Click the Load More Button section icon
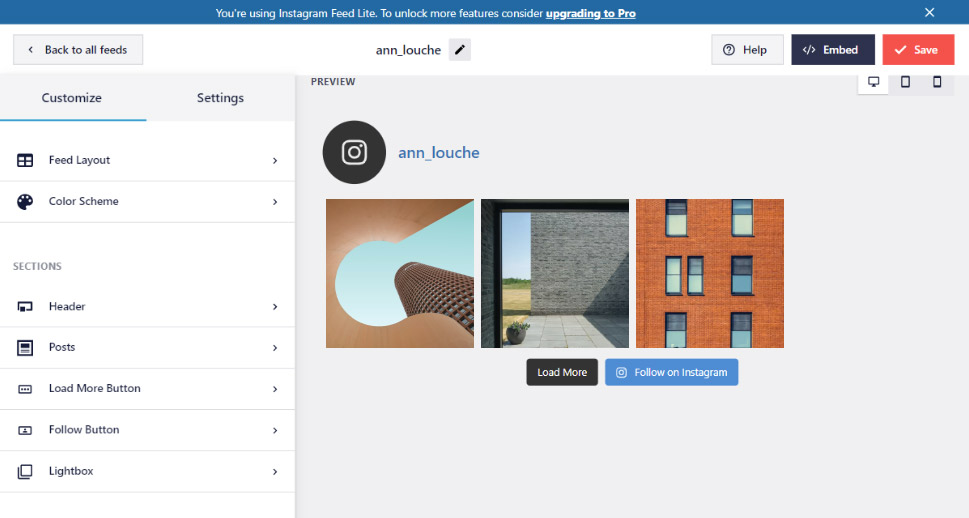The height and width of the screenshot is (518, 969). coord(25,389)
